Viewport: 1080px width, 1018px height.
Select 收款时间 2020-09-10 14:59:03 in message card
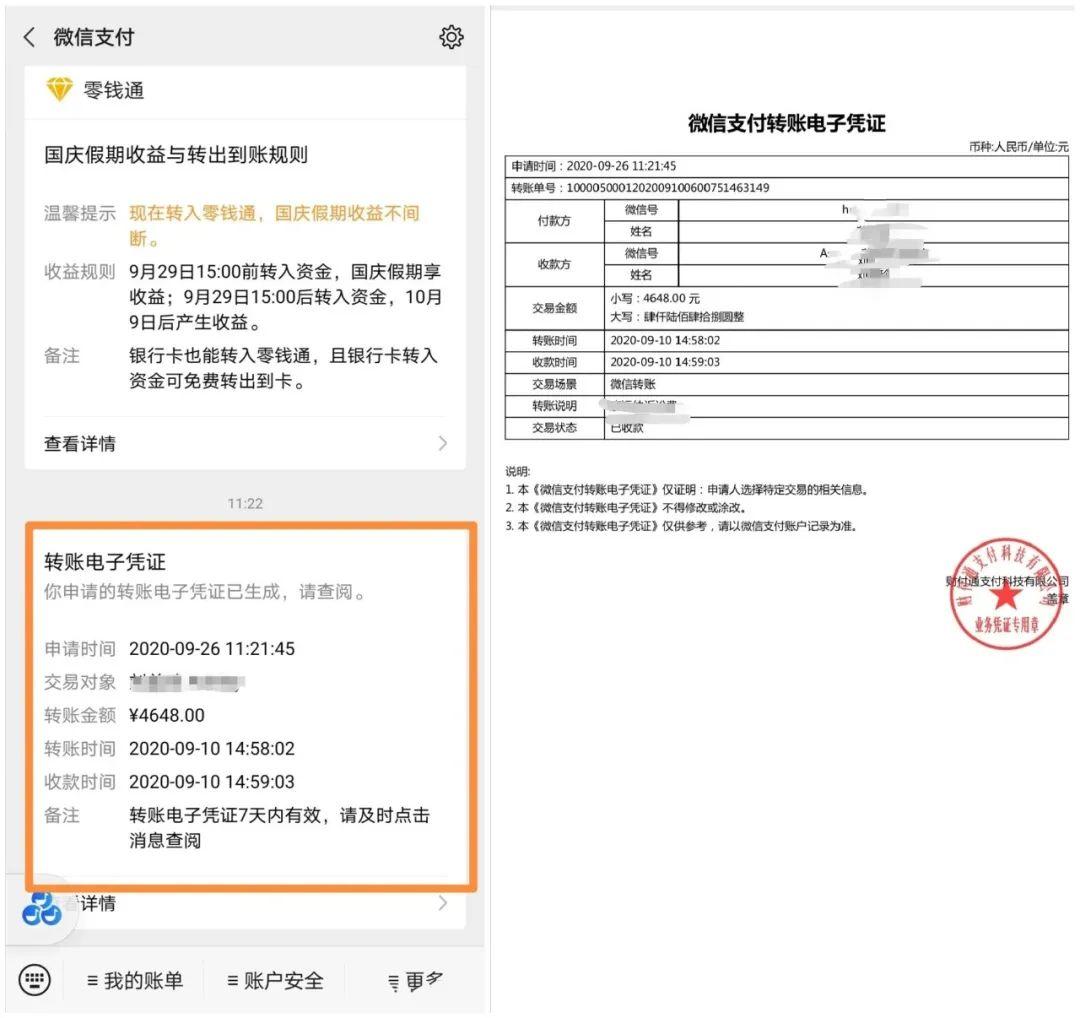212,782
